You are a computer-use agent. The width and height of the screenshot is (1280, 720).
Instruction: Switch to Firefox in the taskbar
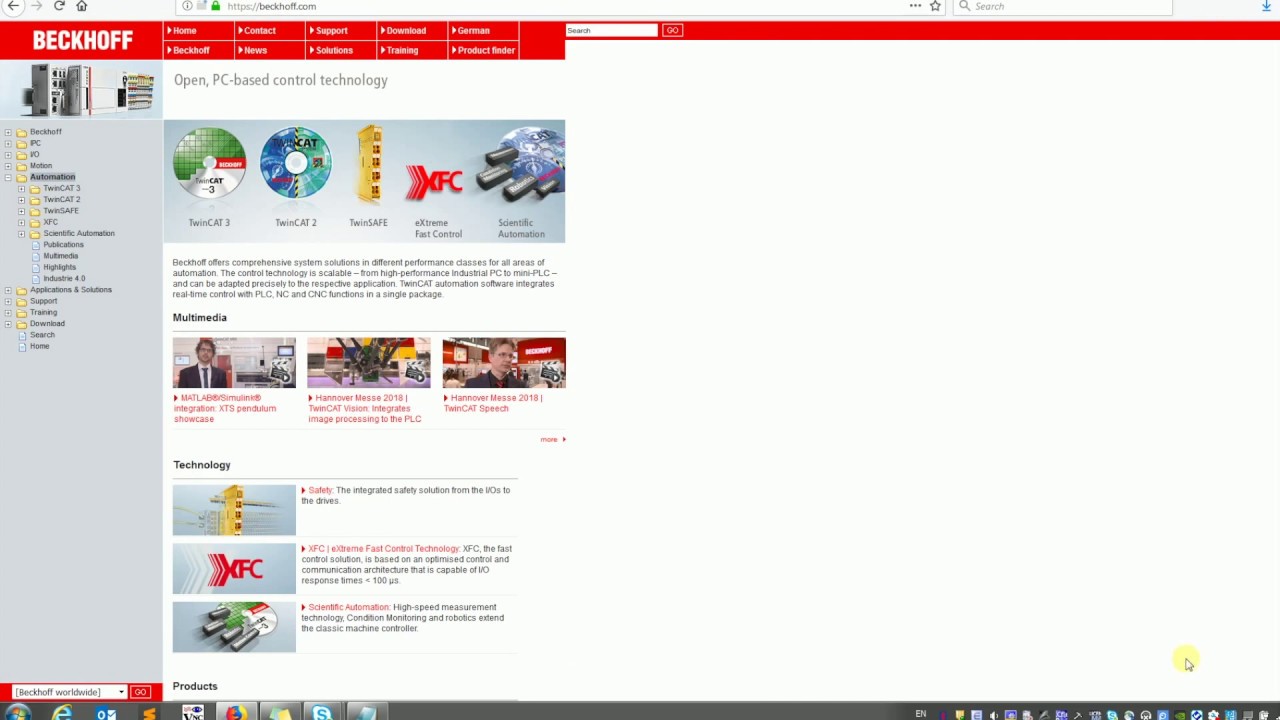(x=235, y=713)
